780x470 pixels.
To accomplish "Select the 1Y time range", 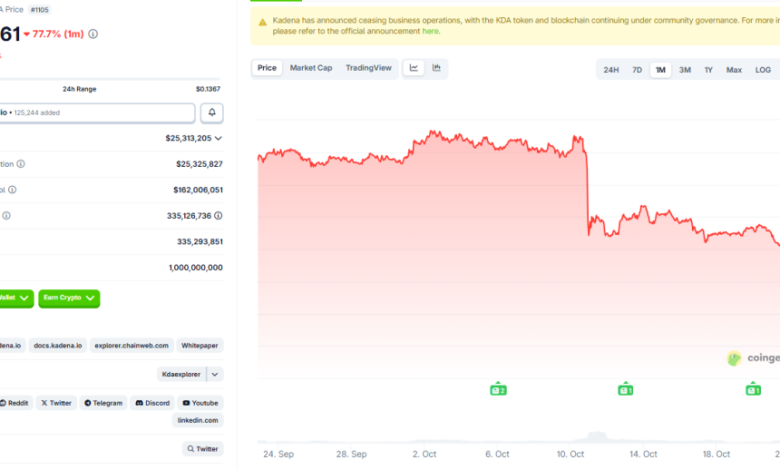I will click(x=708, y=70).
